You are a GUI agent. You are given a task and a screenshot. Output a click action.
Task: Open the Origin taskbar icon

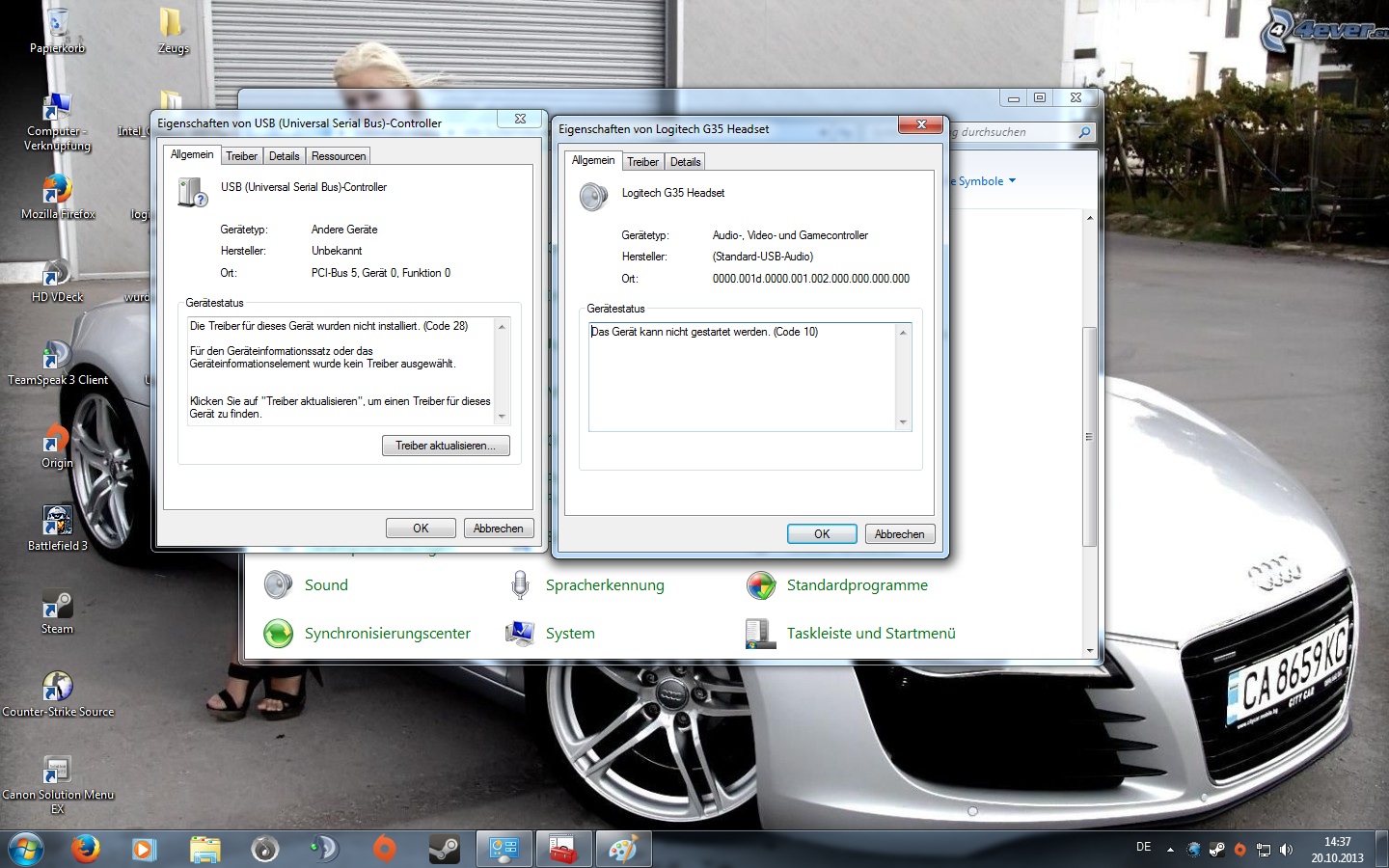384,849
